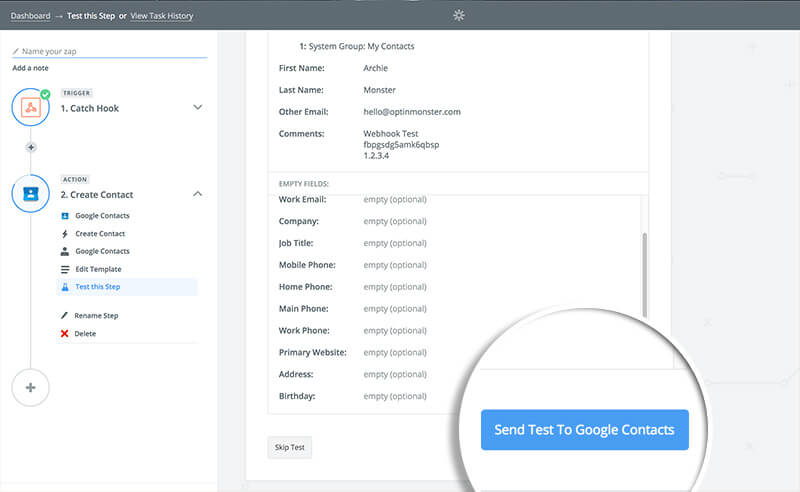Screen dimensions: 800x492
Task: Click the Edit Template lines icon
Action: [65, 269]
